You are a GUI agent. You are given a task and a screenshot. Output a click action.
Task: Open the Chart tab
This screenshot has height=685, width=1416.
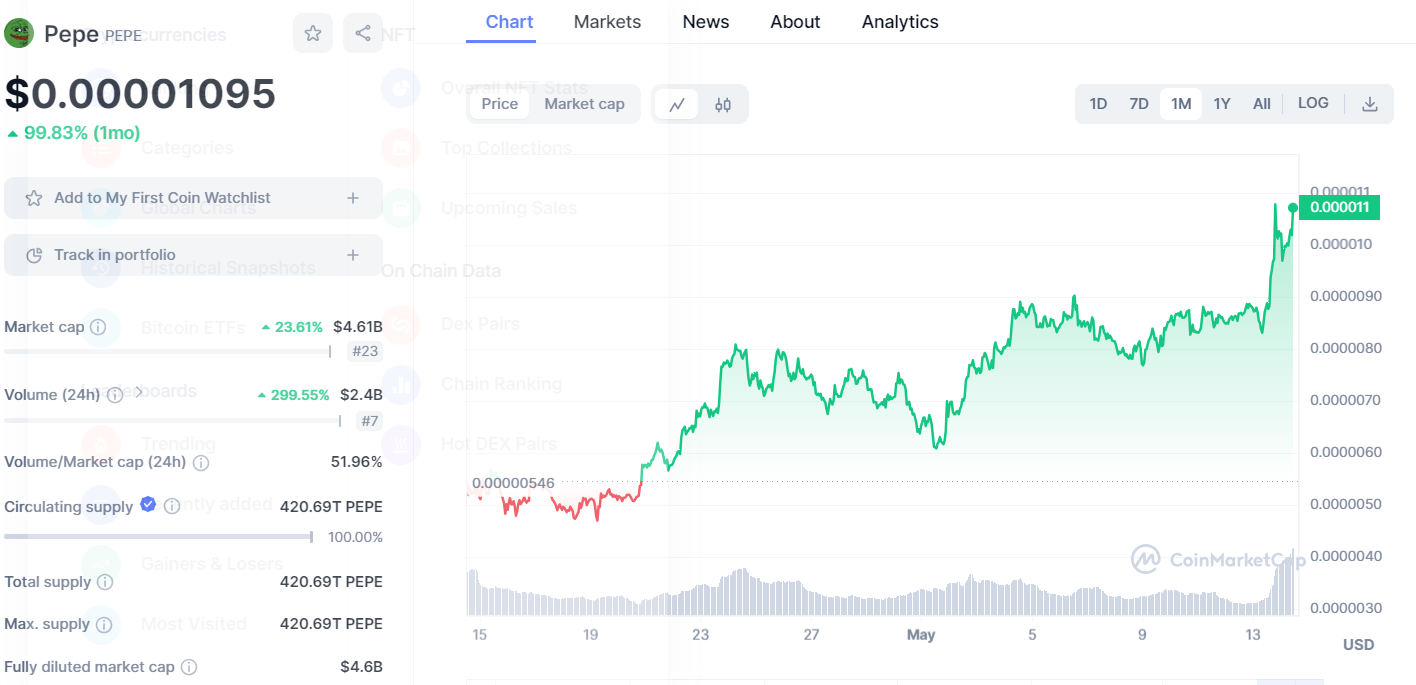[x=509, y=22]
